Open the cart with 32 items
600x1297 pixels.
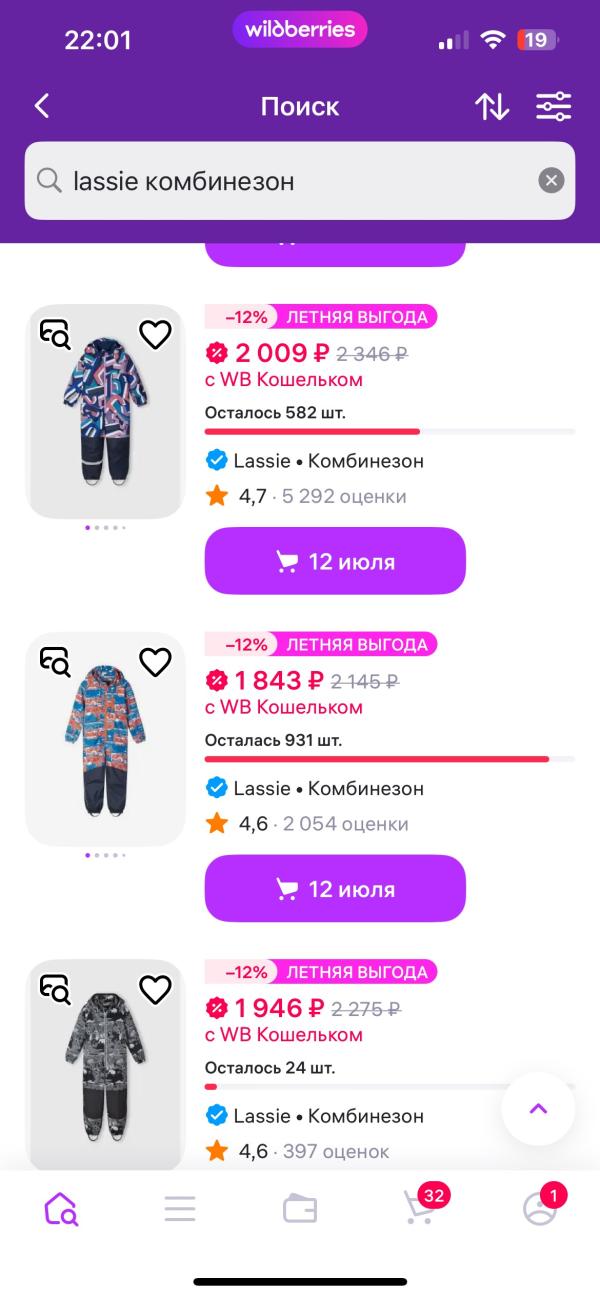[419, 1209]
